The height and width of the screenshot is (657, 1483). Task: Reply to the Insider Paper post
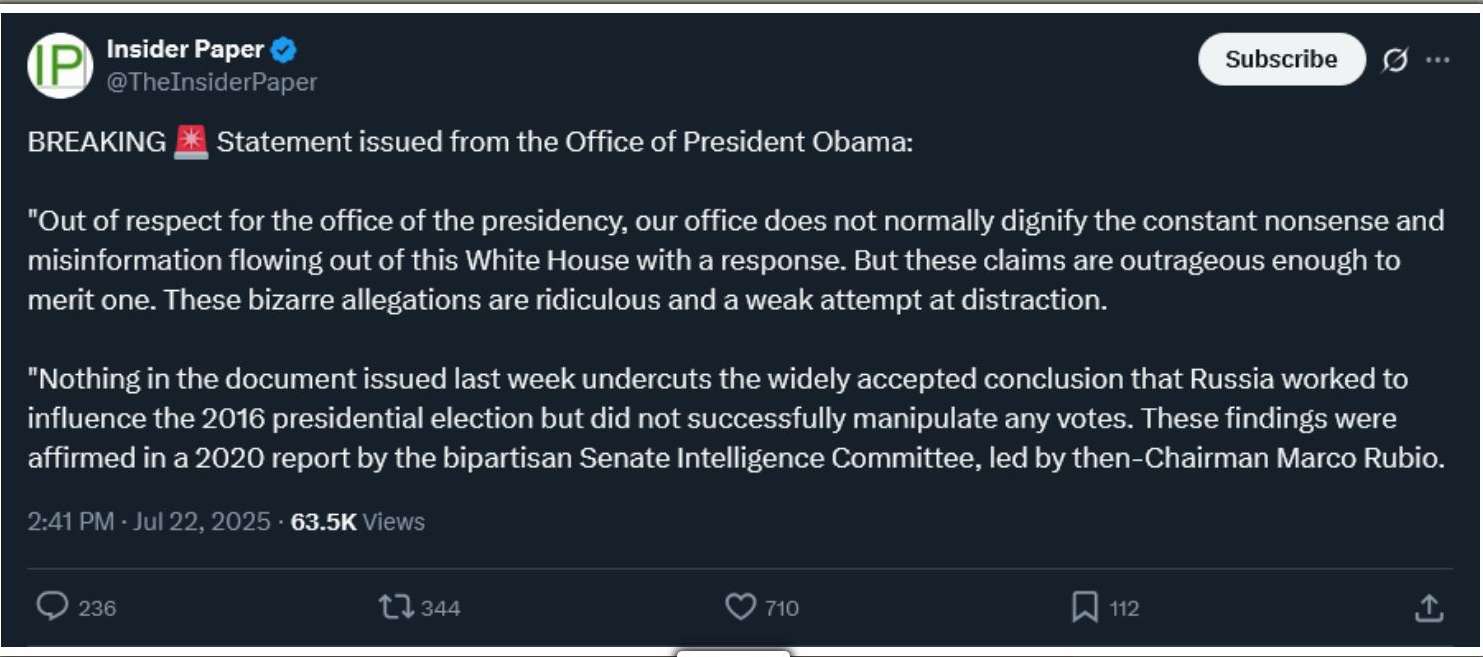click(52, 606)
